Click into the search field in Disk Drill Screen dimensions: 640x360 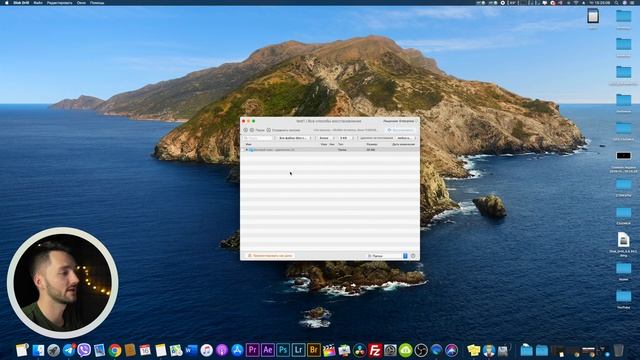(x=258, y=138)
